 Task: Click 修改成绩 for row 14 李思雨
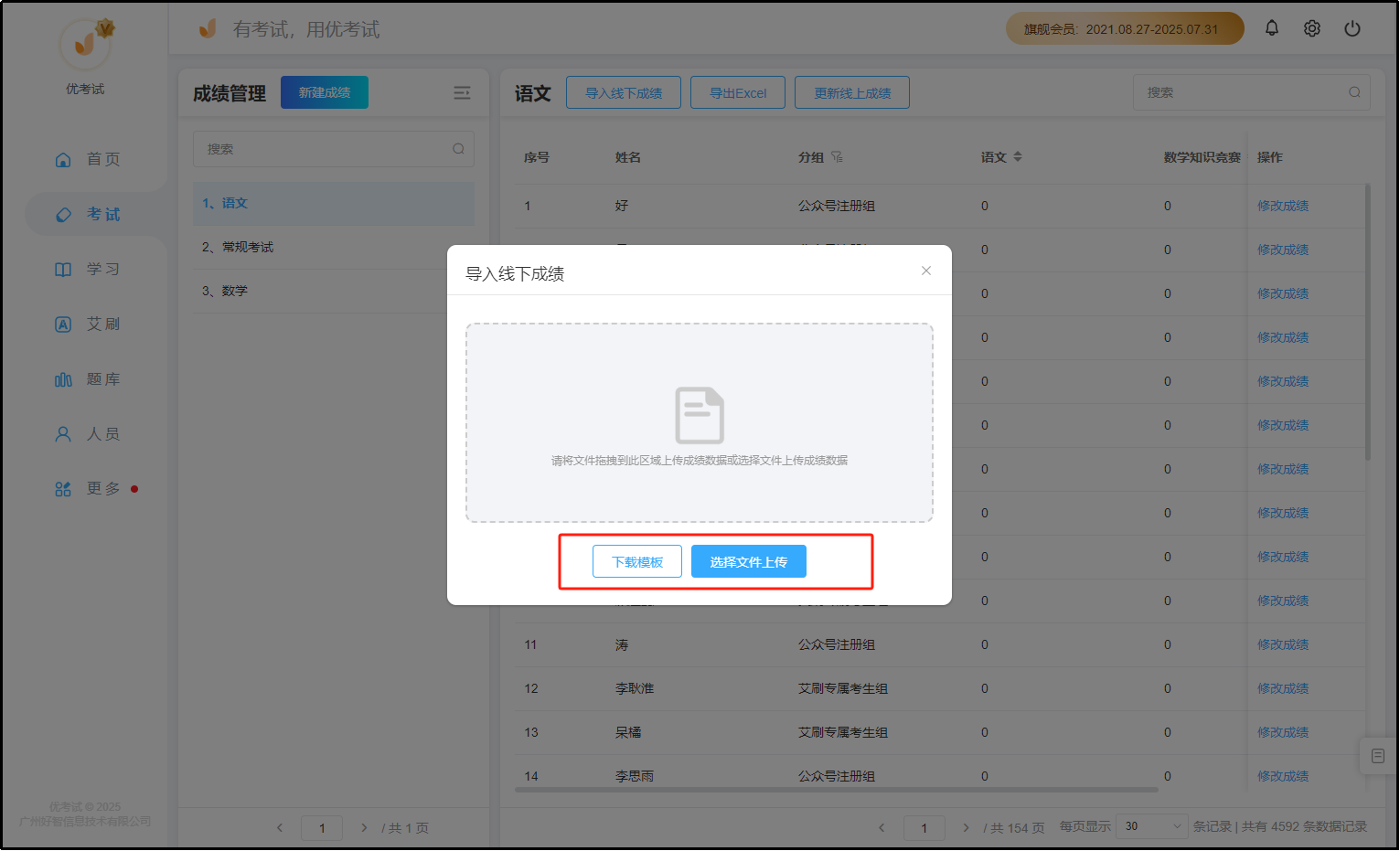1283,776
